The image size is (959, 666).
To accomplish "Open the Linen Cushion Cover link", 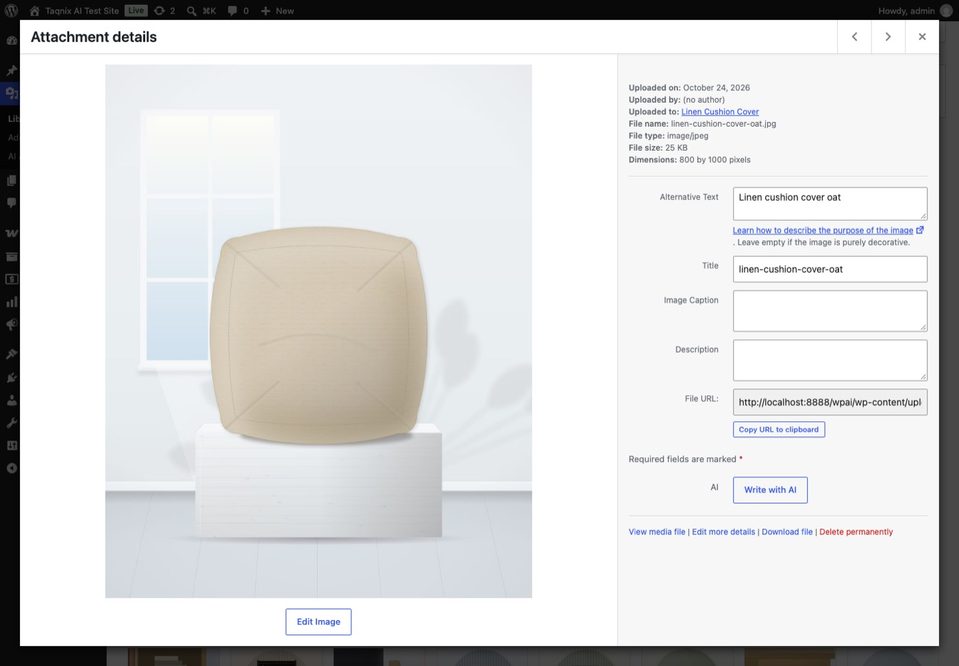I will click(x=720, y=112).
